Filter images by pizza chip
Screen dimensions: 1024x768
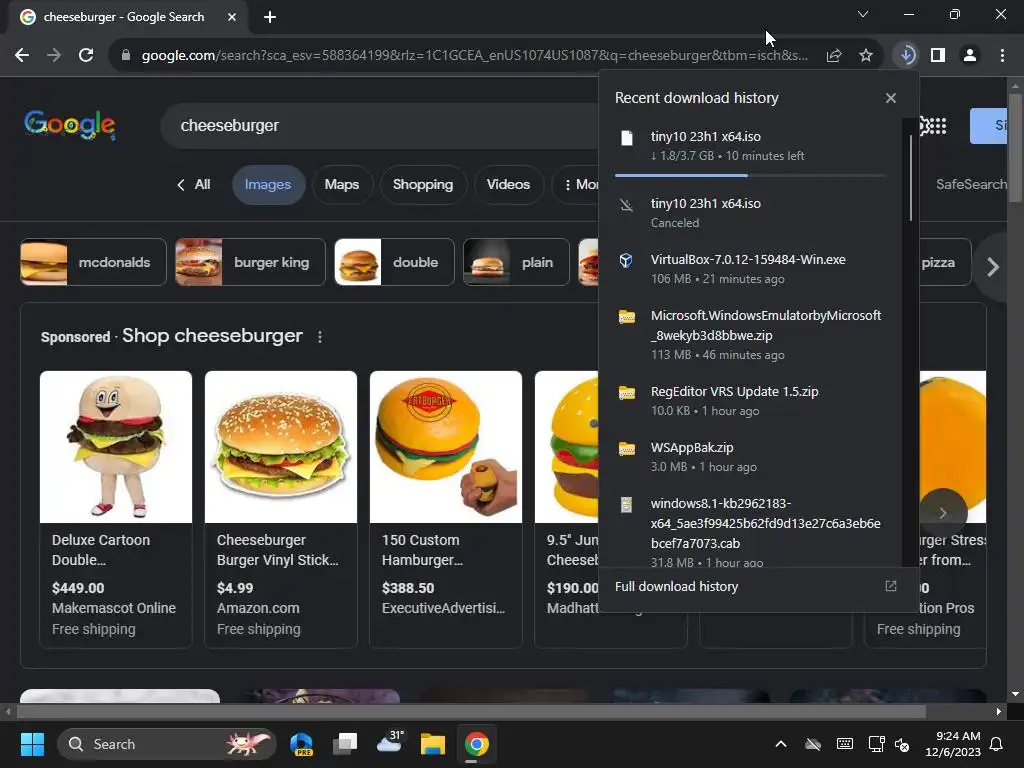pos(944,263)
